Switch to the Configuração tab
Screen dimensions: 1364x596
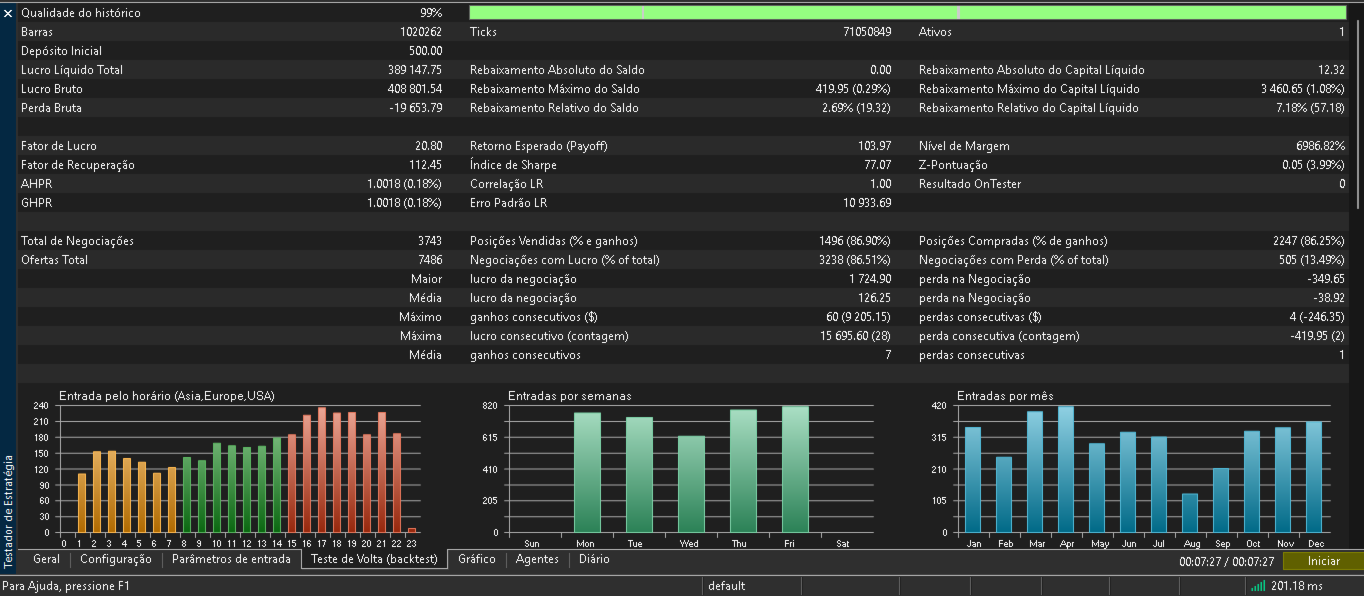pyautogui.click(x=116, y=560)
